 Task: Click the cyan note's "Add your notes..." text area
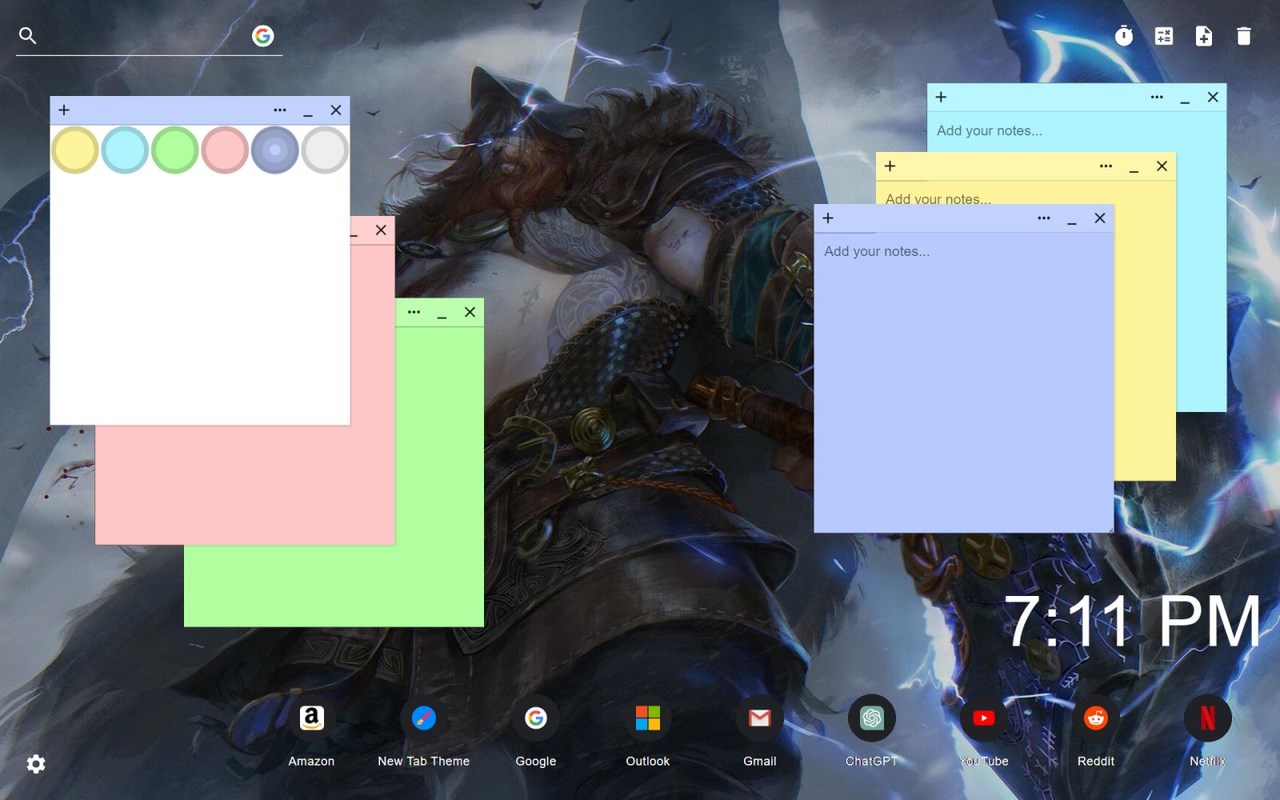coord(1076,131)
